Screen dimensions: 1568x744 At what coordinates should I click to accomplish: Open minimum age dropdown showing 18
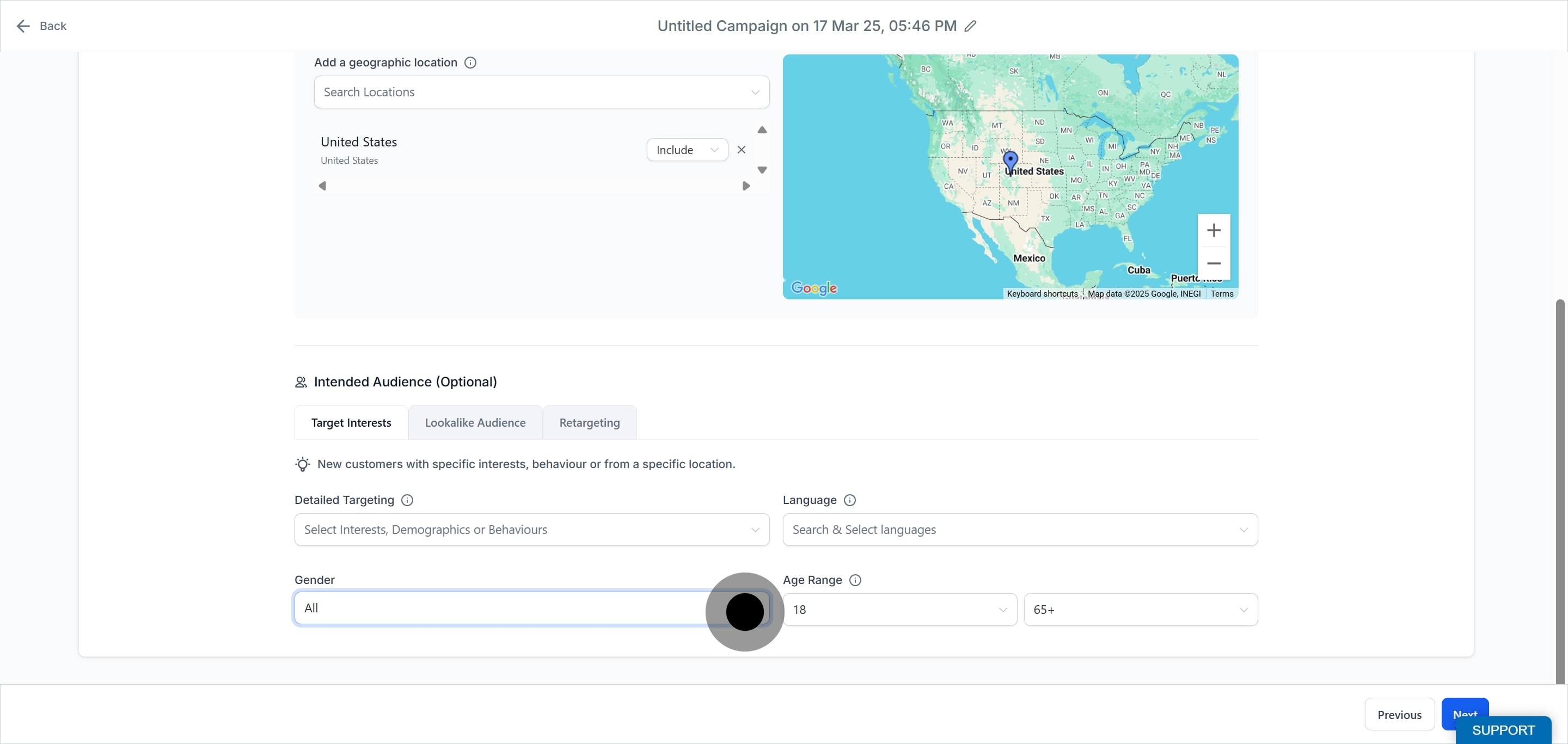point(899,610)
